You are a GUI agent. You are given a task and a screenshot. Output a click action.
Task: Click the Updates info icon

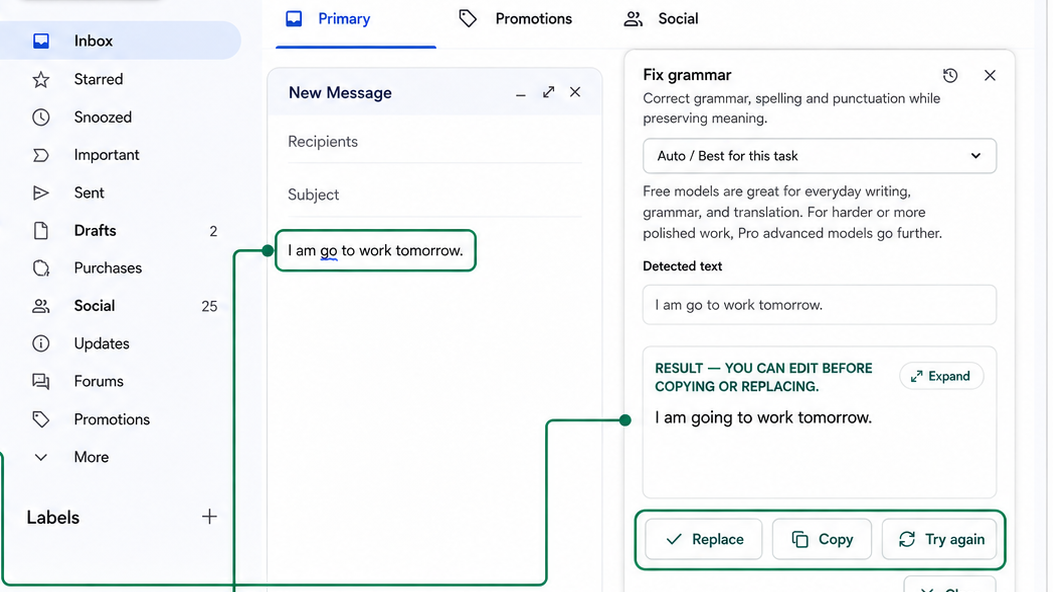[x=41, y=344]
